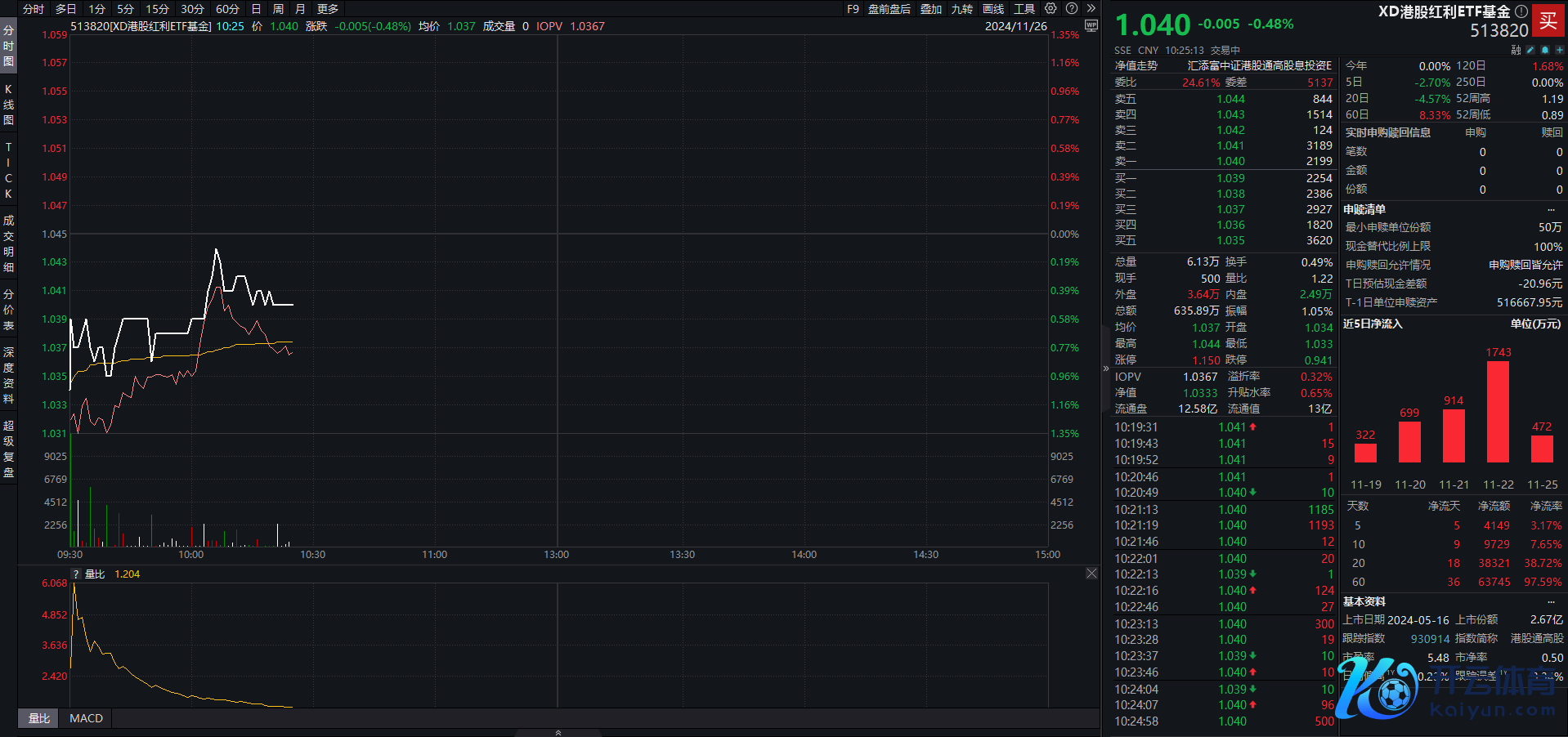Open the settings gear in top toolbar
This screenshot has height=737, width=1568.
point(1051,9)
